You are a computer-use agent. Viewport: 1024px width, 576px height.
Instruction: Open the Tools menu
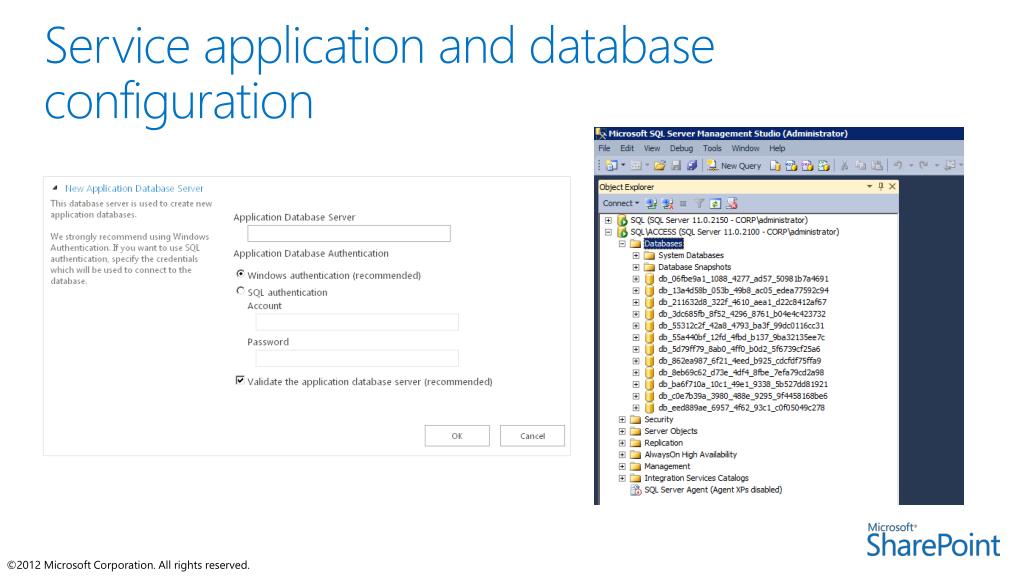(711, 148)
